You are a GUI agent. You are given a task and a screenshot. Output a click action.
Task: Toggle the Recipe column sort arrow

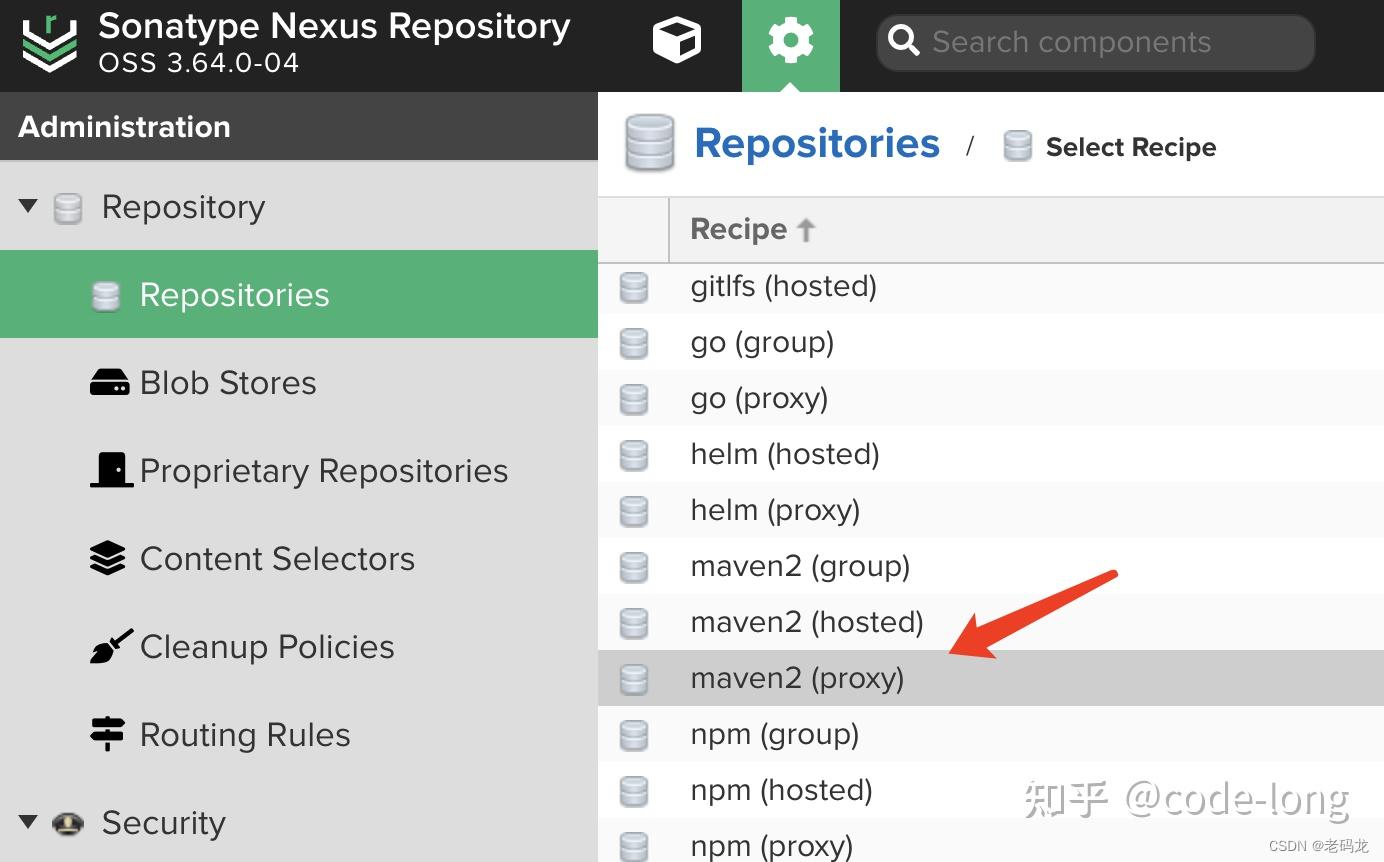(x=806, y=228)
